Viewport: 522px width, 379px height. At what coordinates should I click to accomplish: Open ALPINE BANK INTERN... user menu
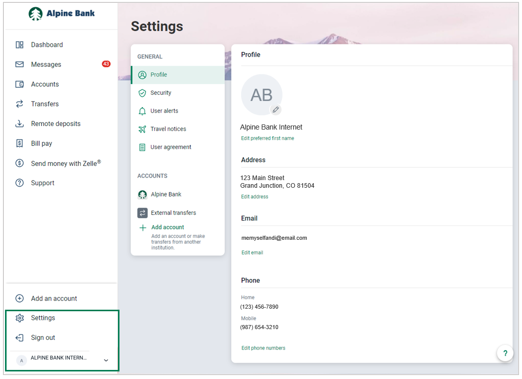[x=63, y=360]
